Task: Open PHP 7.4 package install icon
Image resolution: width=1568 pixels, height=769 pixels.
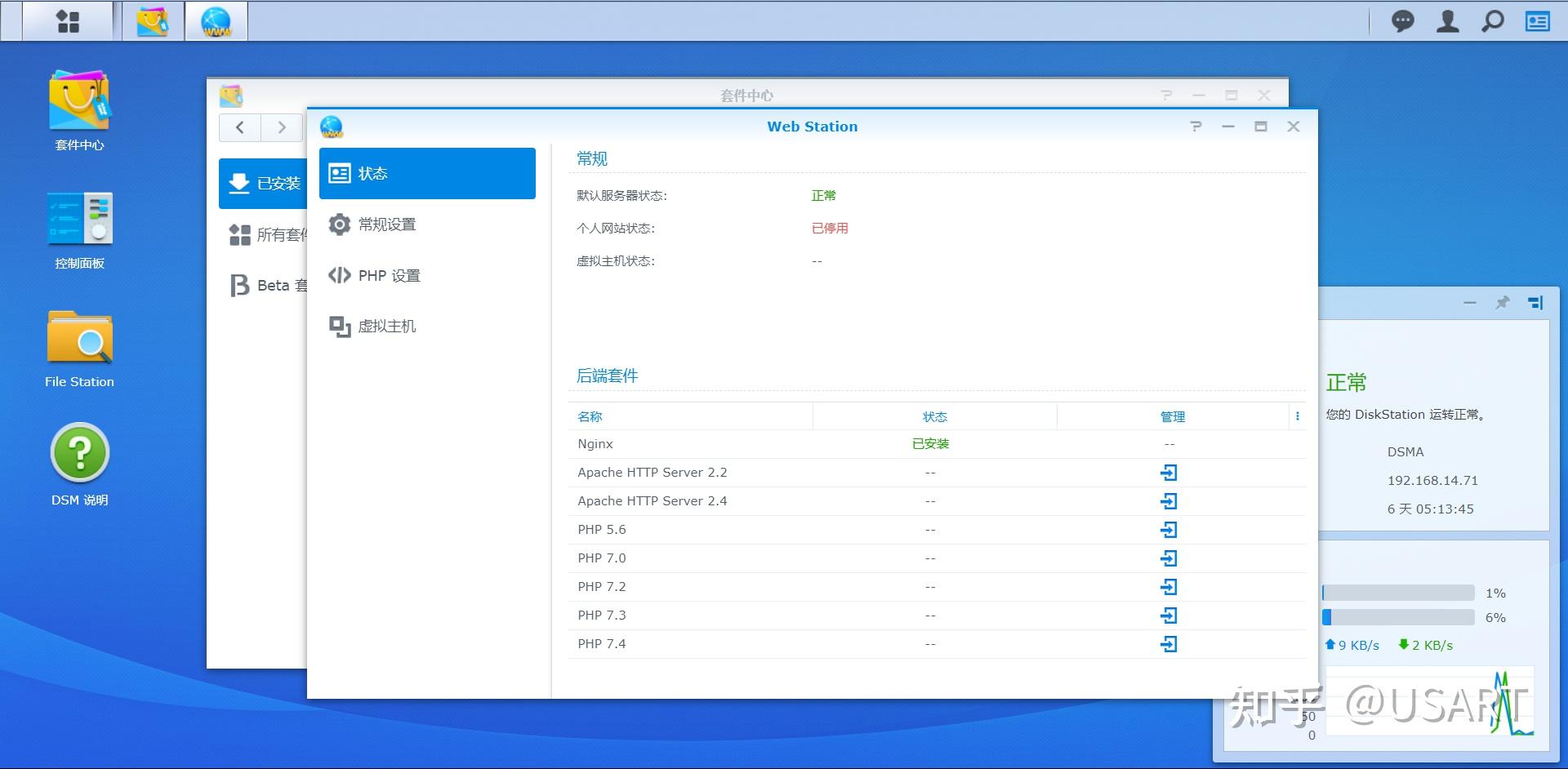Action: (1169, 644)
